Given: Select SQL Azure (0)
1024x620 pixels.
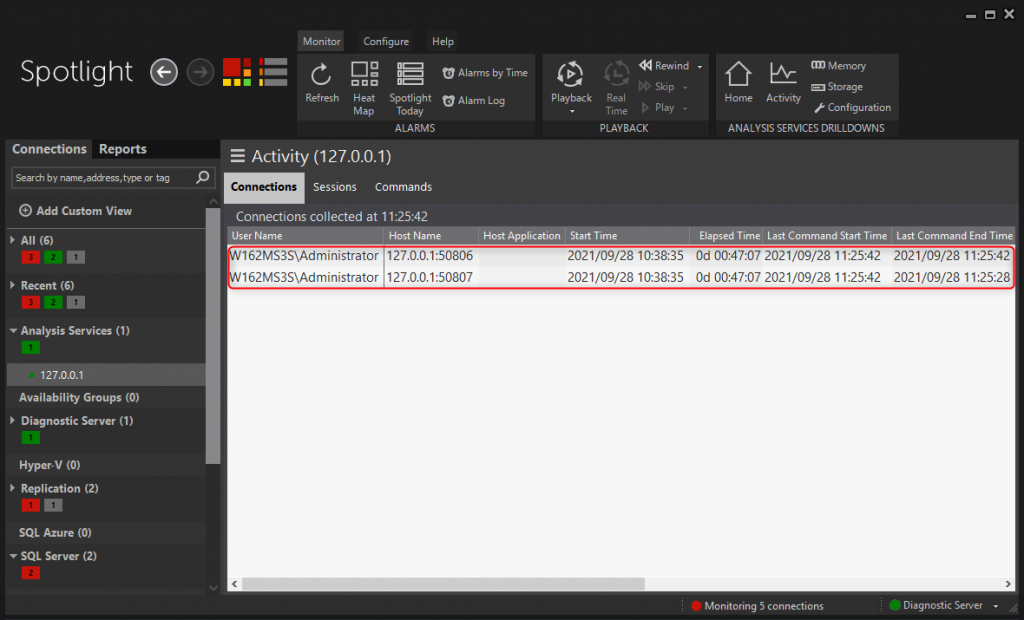Looking at the screenshot, I should click(x=56, y=532).
